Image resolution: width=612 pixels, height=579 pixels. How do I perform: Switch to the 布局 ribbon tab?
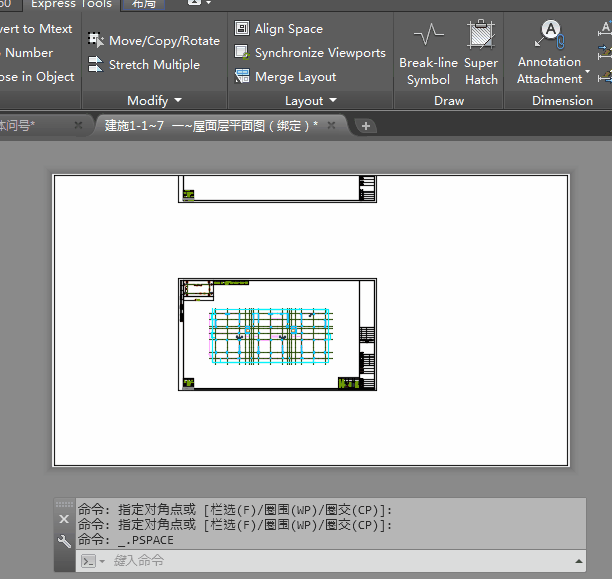pos(144,4)
